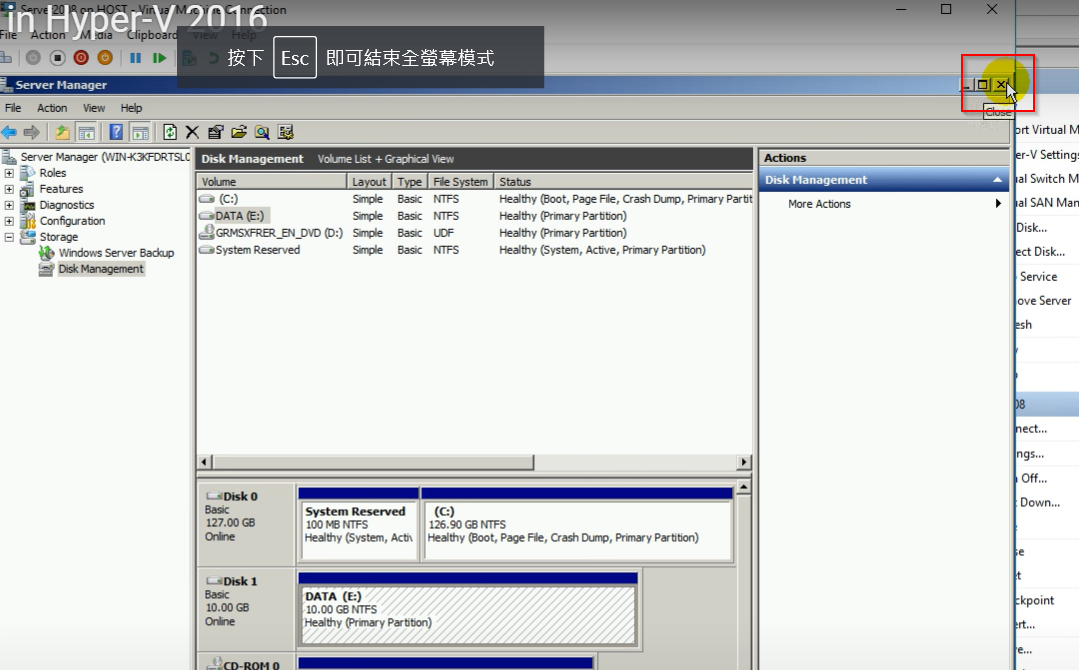Select Windows Server Backup in the tree

116,252
